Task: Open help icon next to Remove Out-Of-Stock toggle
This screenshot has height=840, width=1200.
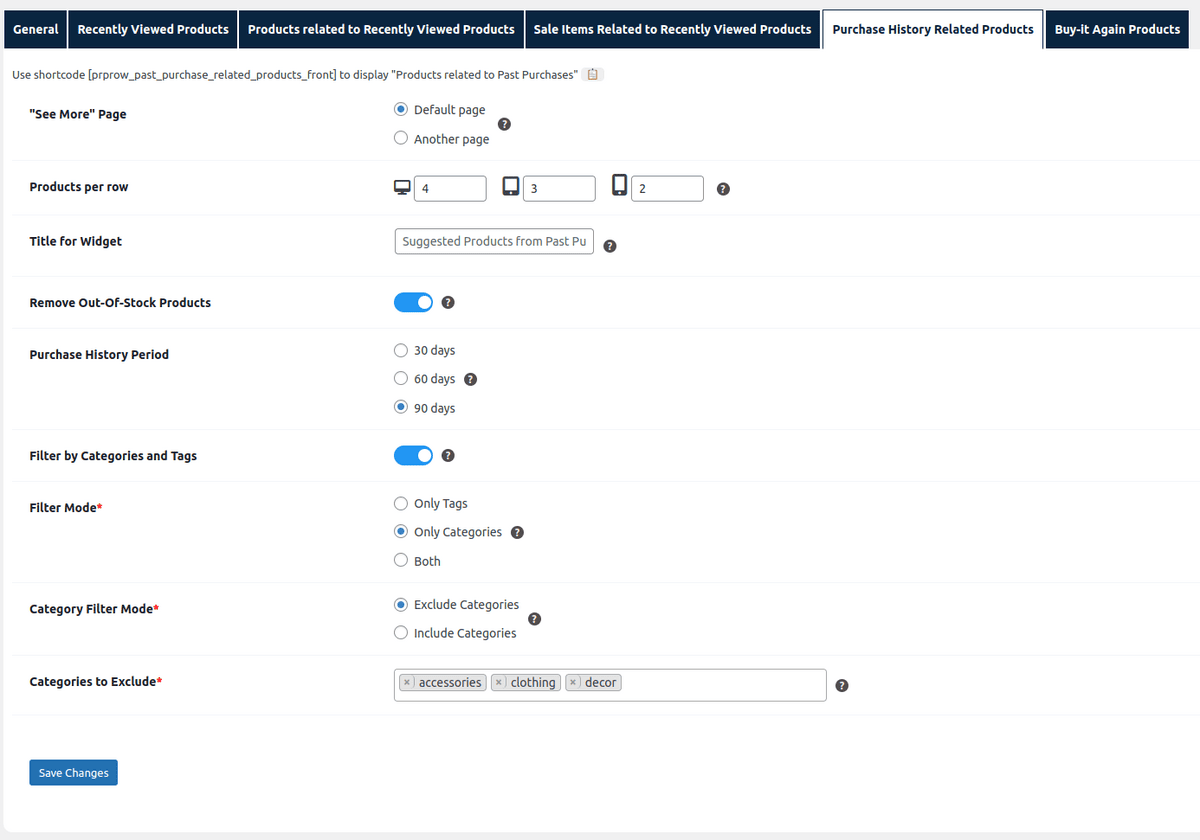Action: (x=447, y=302)
